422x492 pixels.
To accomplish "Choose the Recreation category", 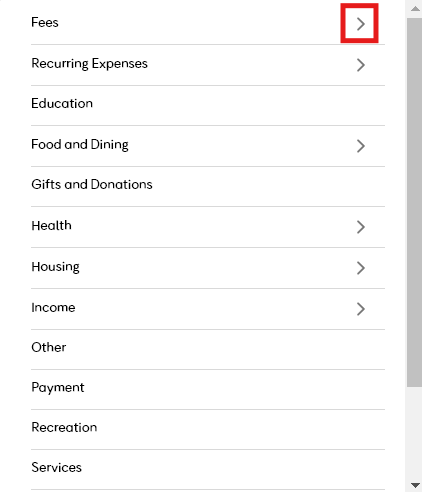I will (64, 427).
